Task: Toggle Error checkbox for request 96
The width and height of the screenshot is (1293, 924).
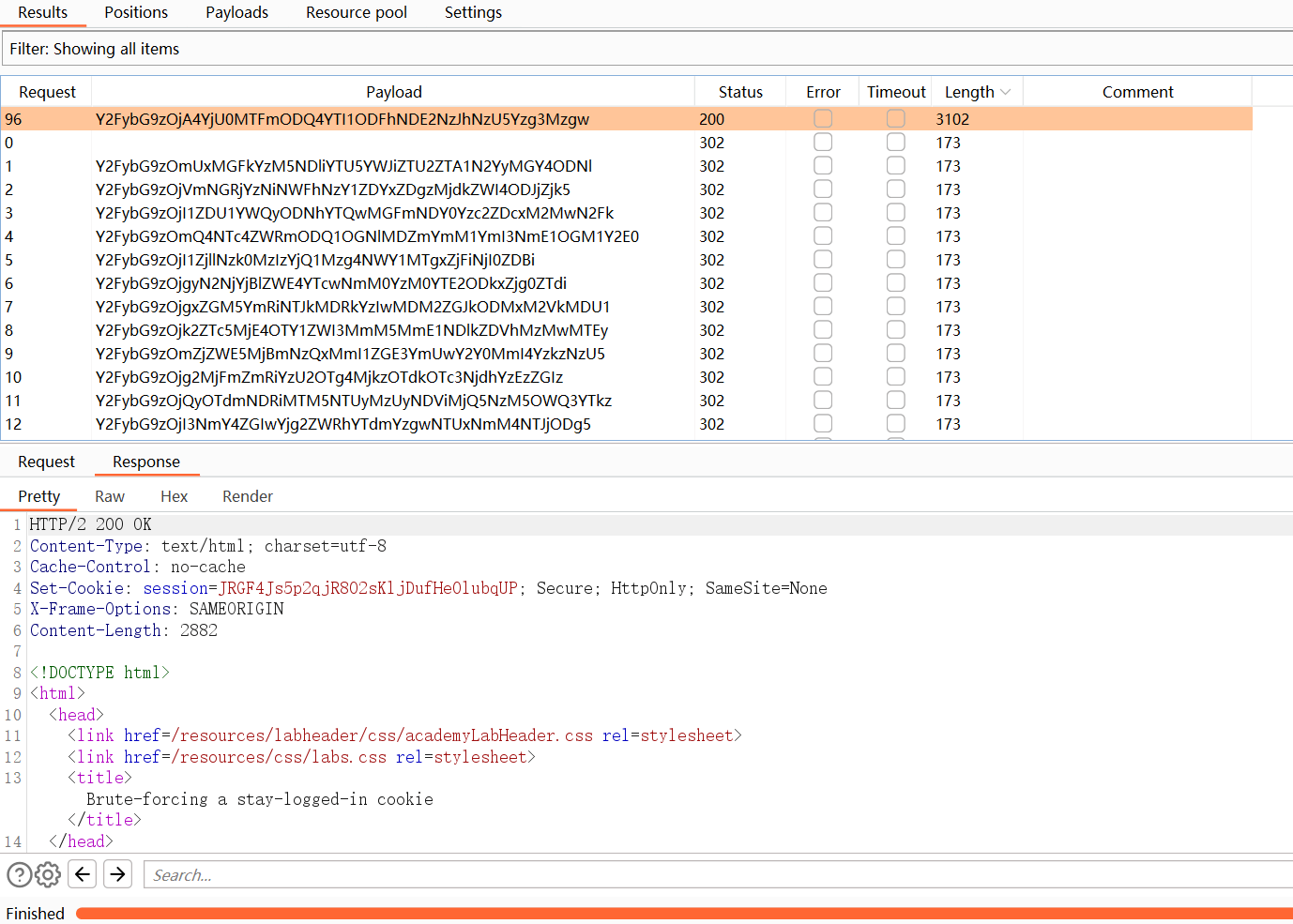Action: [823, 119]
